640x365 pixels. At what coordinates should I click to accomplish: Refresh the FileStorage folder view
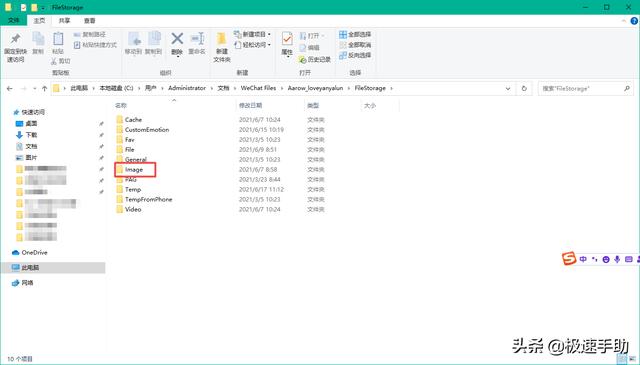point(524,88)
